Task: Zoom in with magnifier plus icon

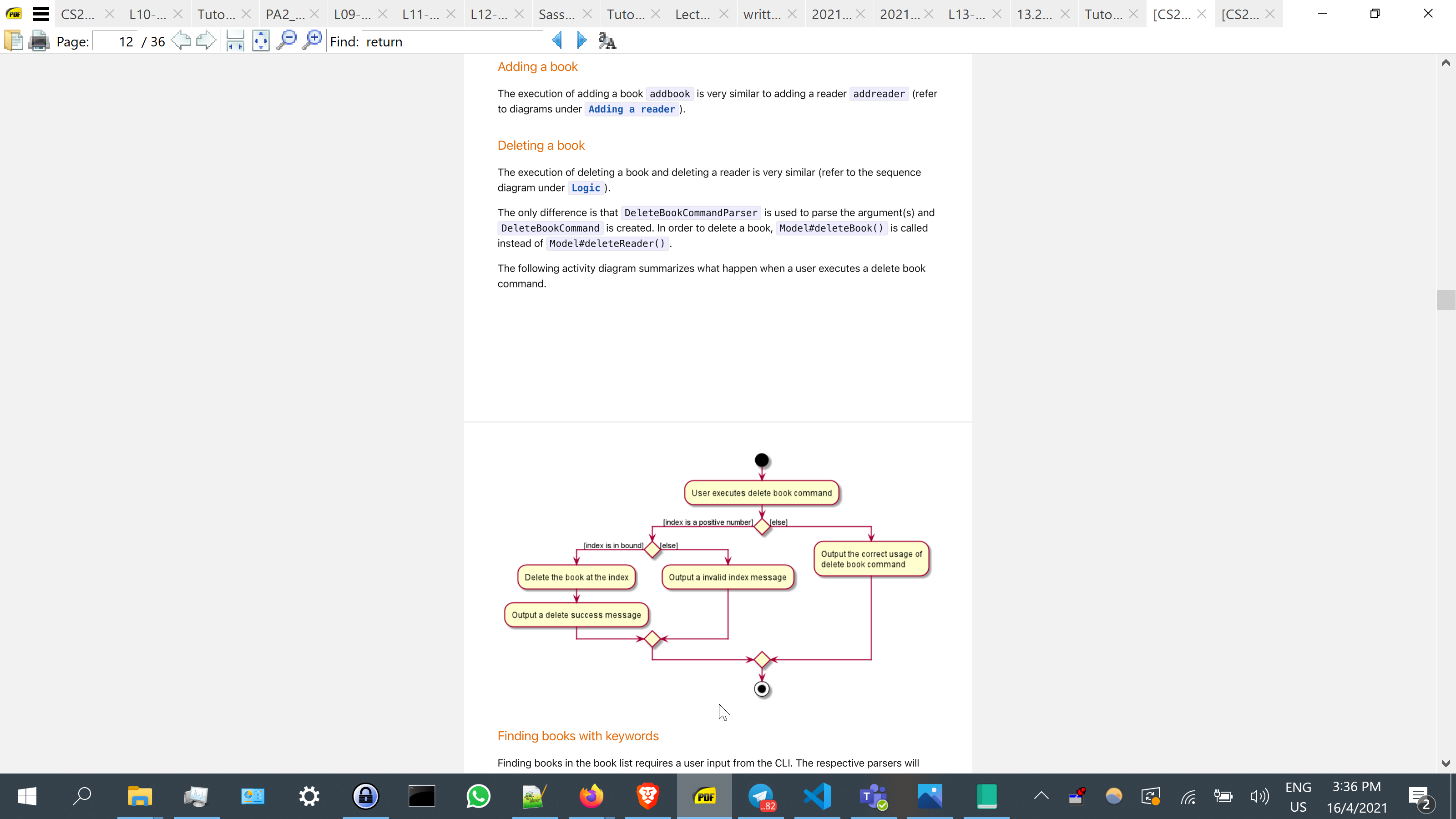Action: click(x=312, y=40)
